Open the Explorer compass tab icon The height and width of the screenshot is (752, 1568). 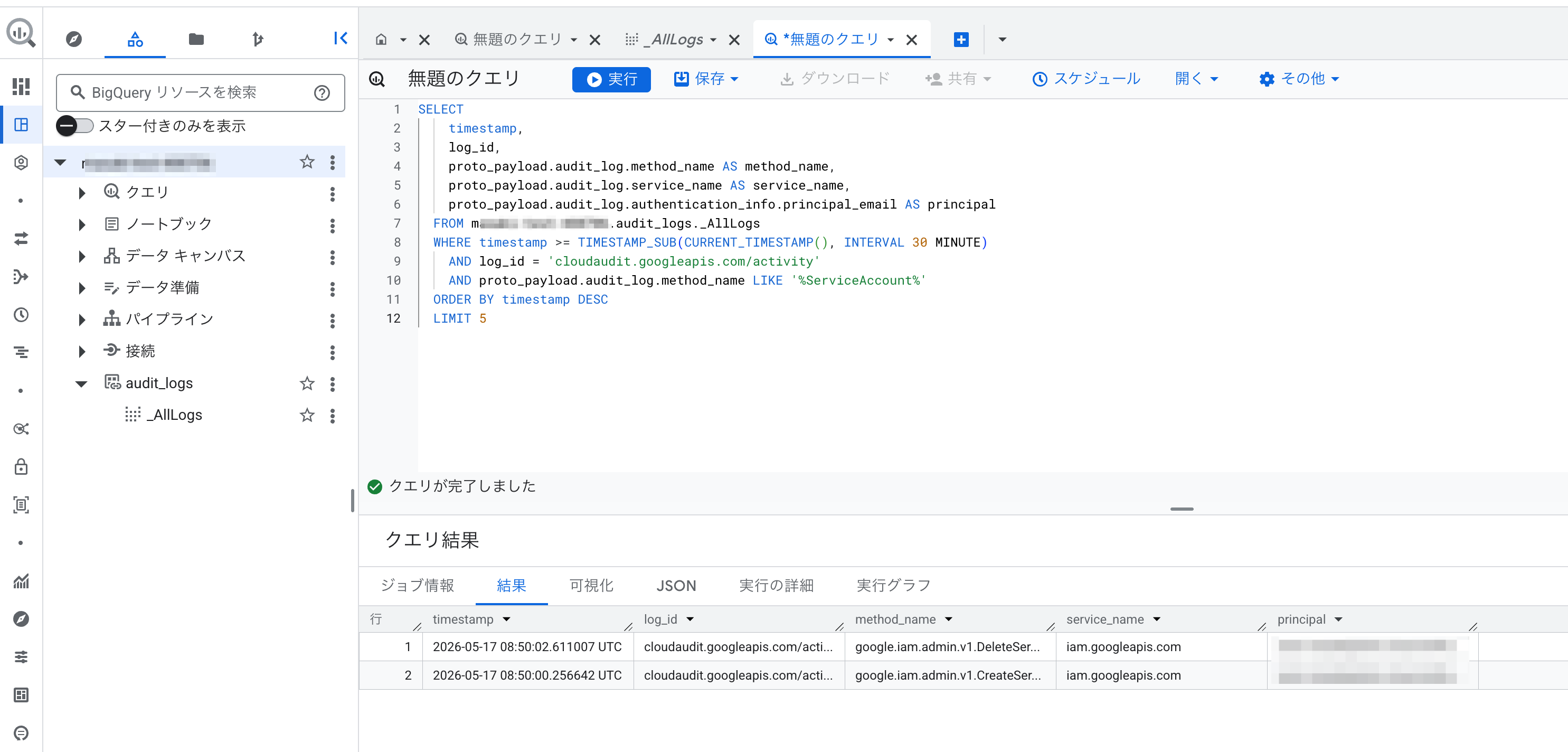[74, 40]
